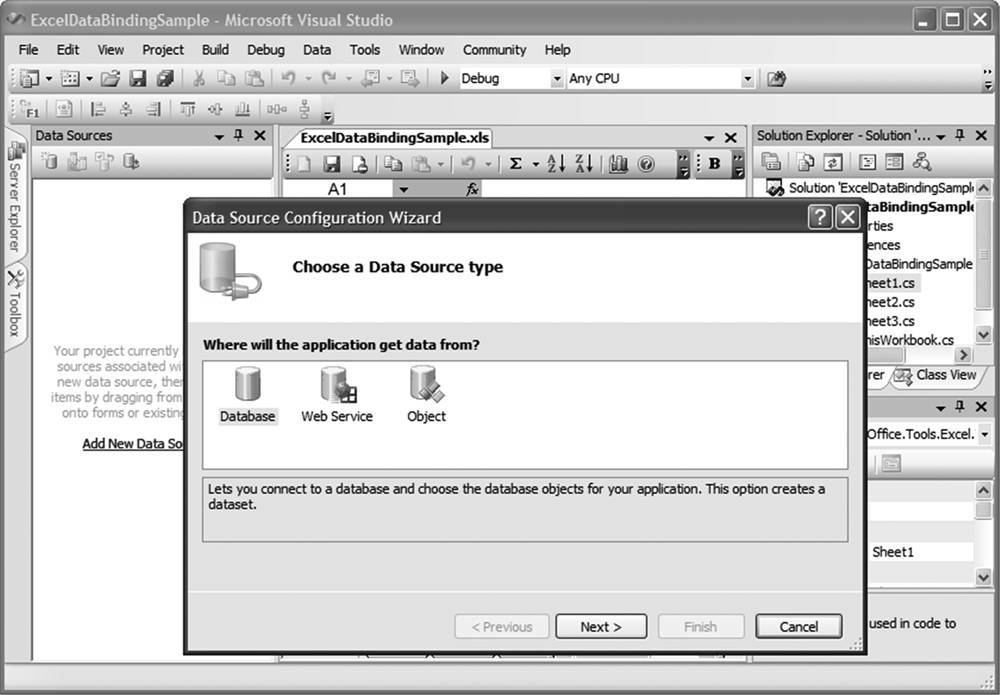Select the Web Service data source type
The width and height of the screenshot is (1000, 695).
pyautogui.click(x=337, y=395)
